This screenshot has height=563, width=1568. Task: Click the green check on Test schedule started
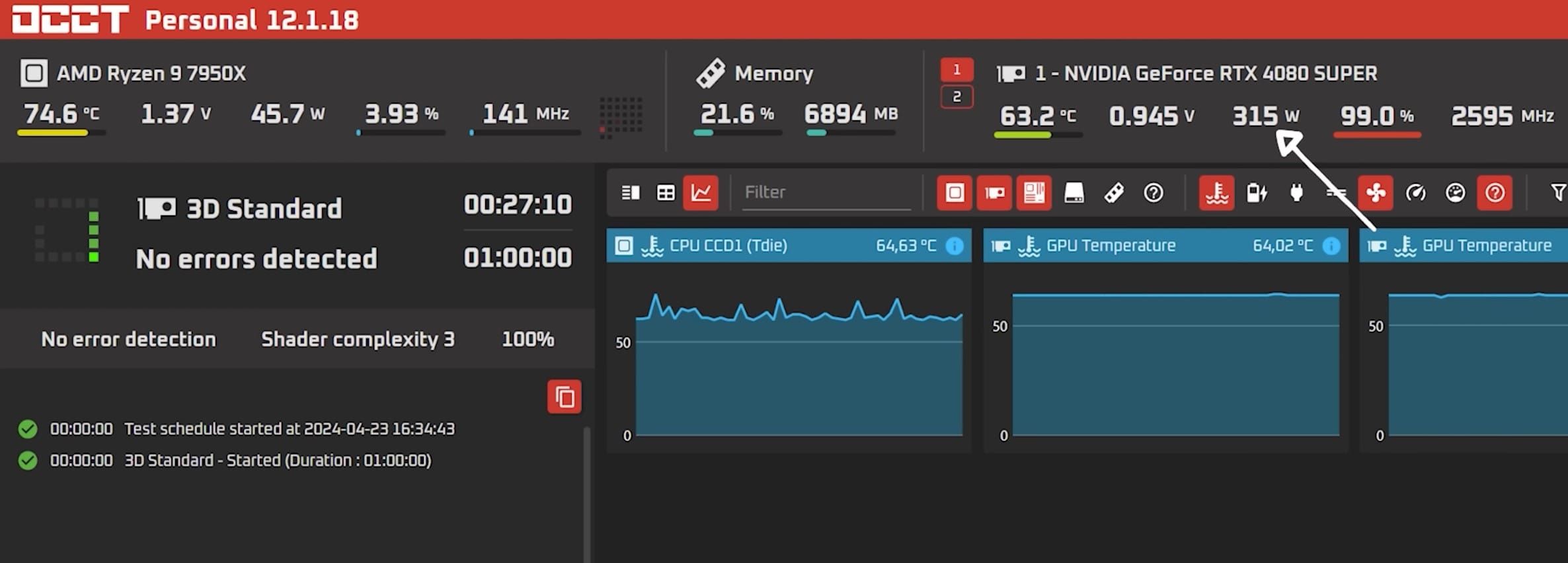(28, 429)
